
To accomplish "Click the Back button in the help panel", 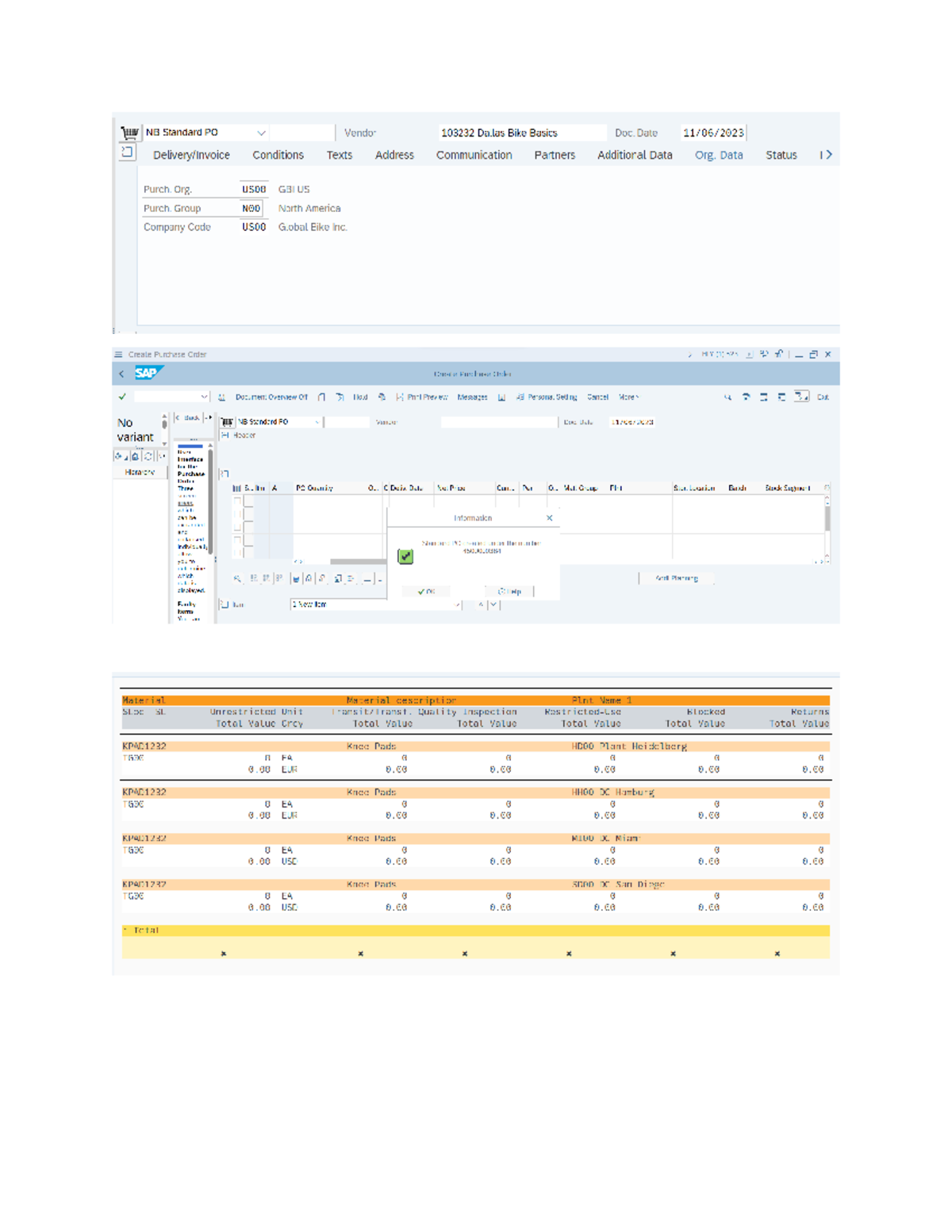I will pyautogui.click(x=189, y=417).
